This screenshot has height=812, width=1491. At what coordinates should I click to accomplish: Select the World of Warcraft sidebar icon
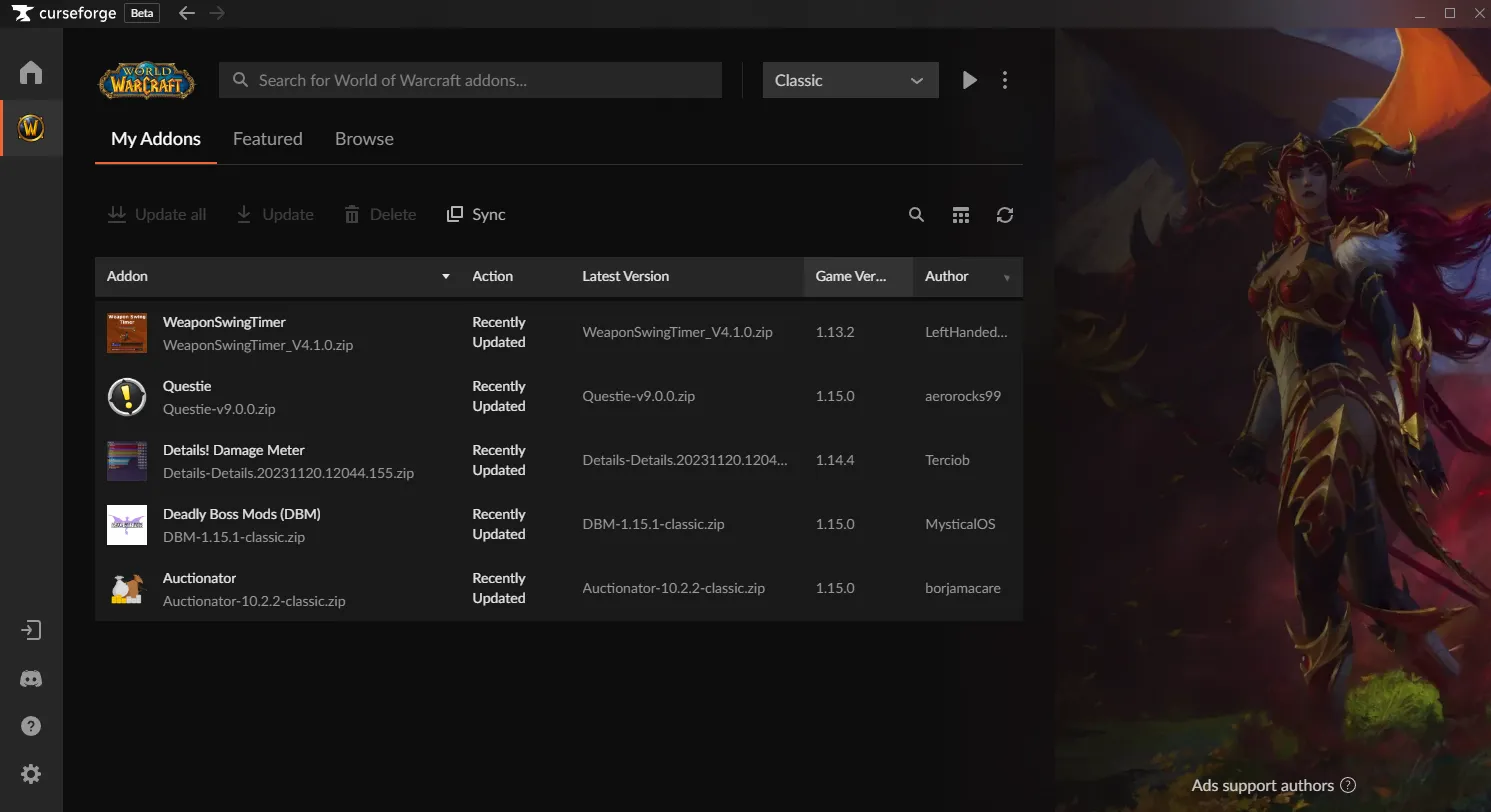coord(31,128)
